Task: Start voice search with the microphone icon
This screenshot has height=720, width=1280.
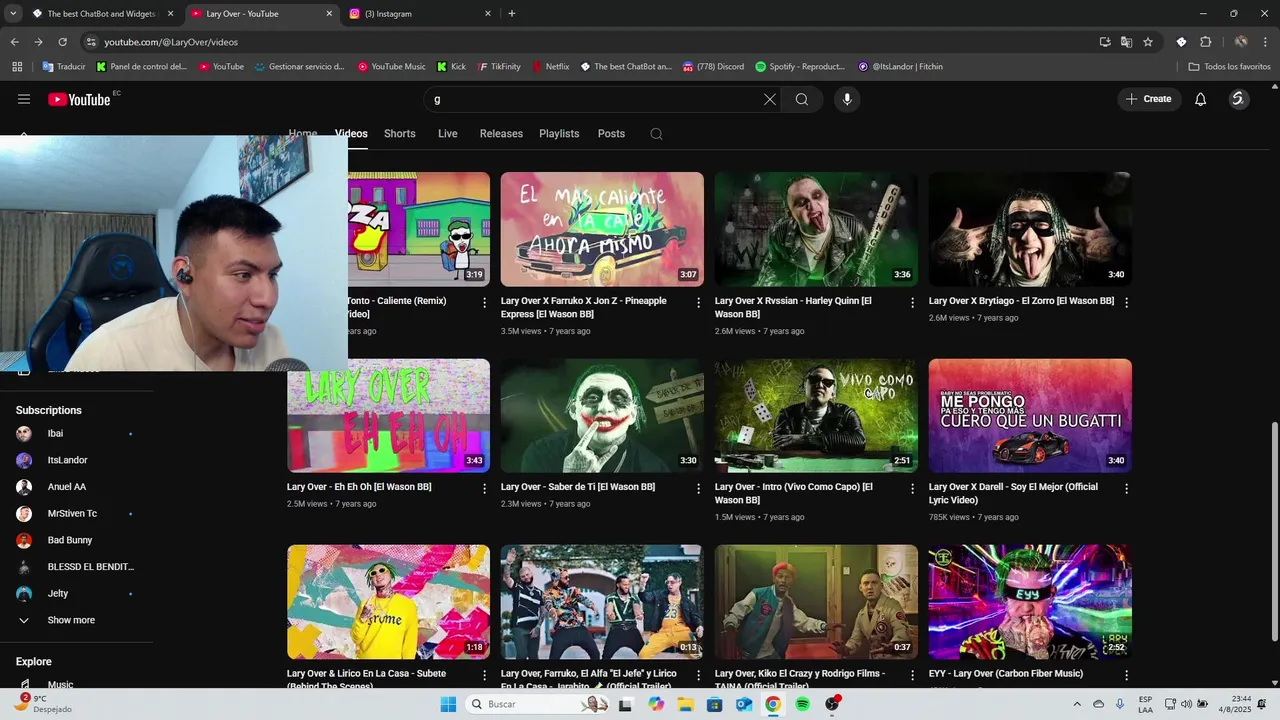Action: pyautogui.click(x=847, y=99)
